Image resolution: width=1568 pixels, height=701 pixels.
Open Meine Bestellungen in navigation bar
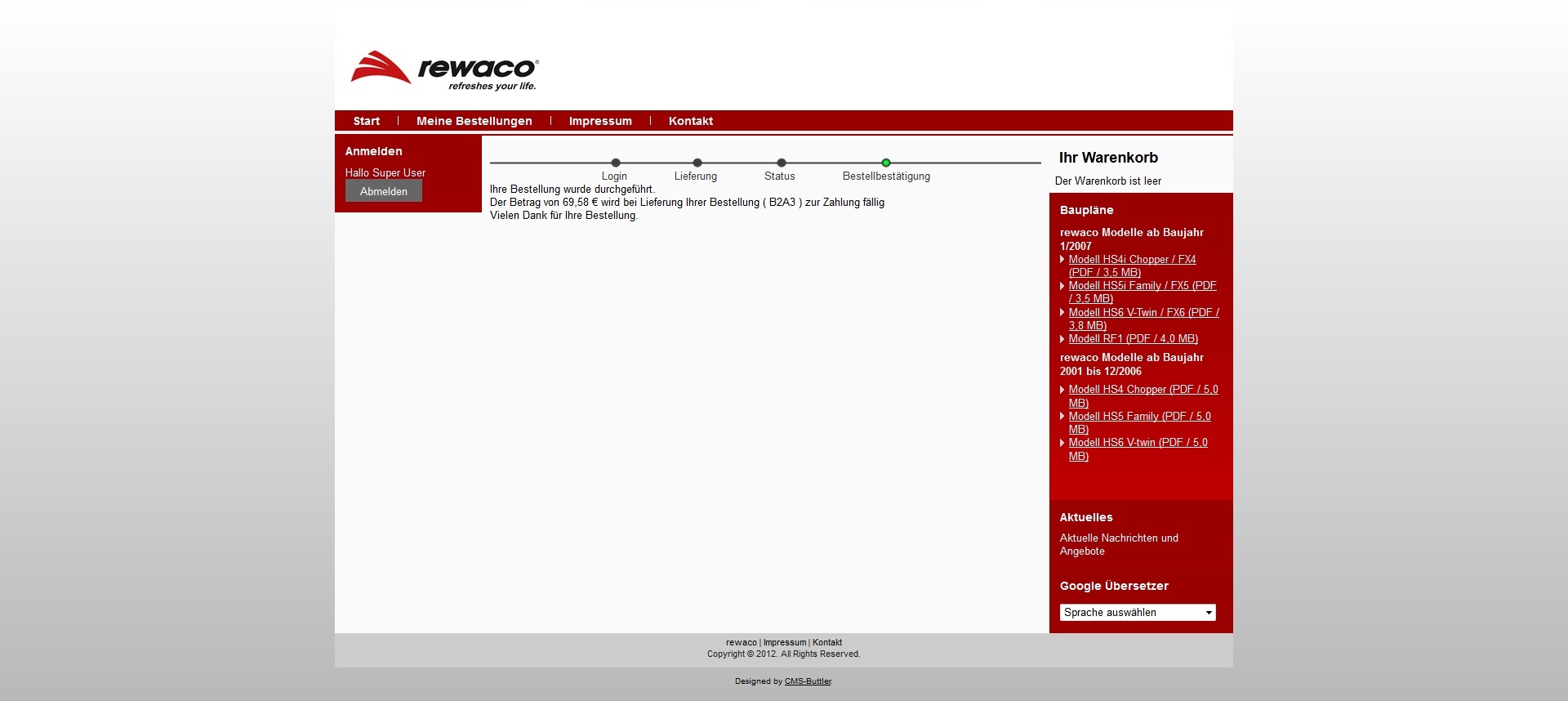[474, 121]
